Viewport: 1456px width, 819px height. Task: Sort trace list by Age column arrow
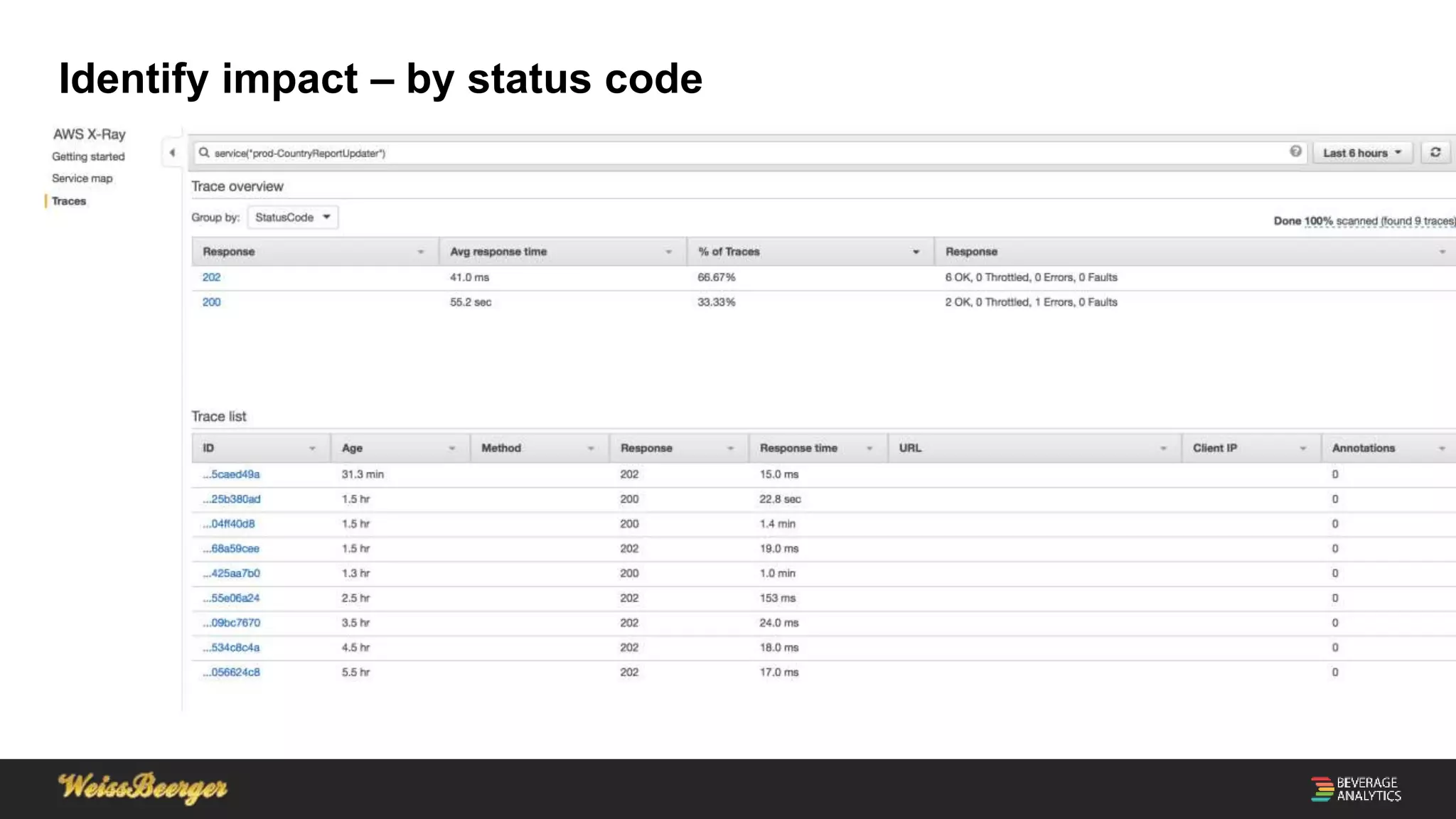[451, 448]
